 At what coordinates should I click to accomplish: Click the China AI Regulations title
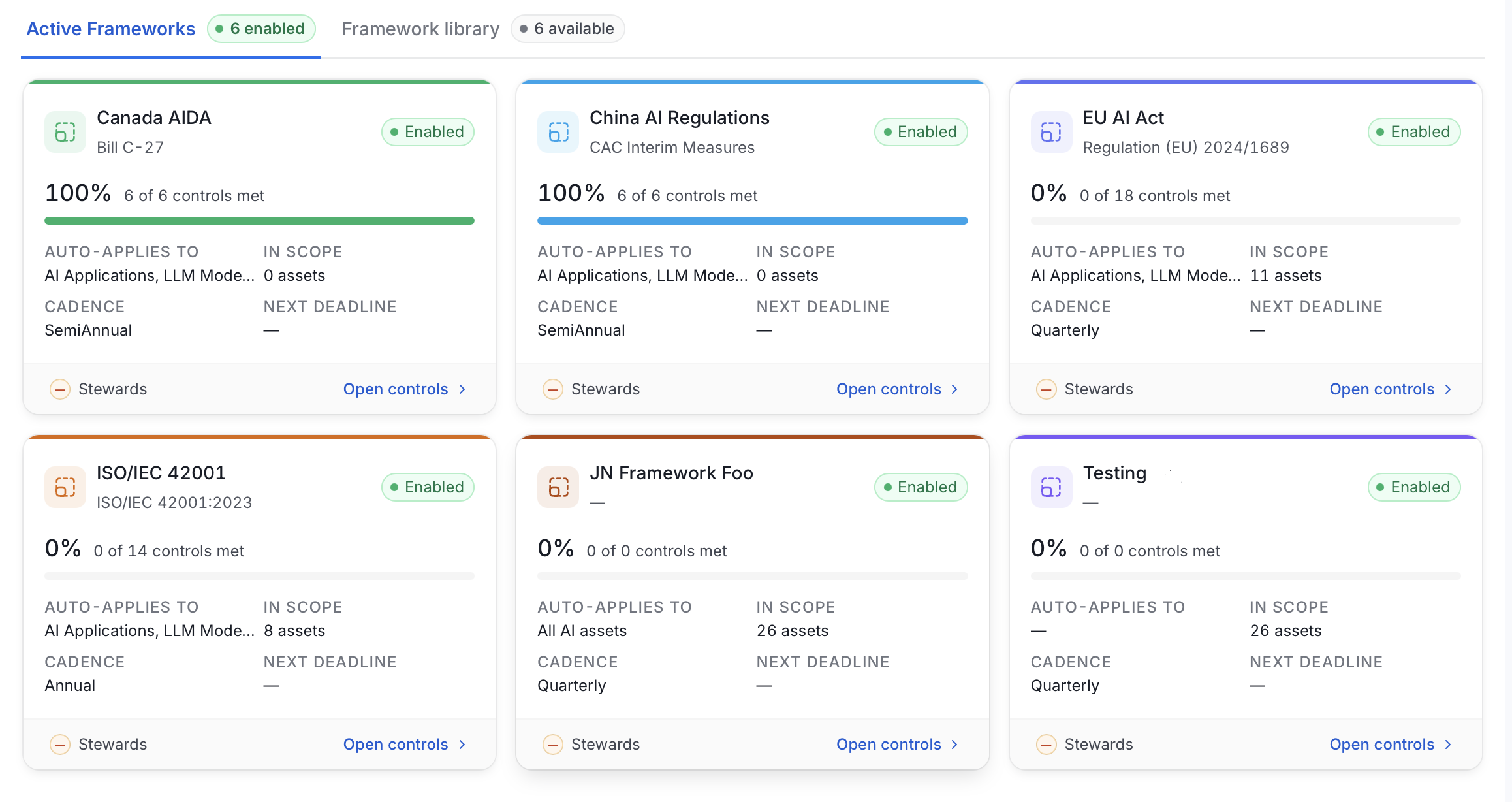[680, 118]
